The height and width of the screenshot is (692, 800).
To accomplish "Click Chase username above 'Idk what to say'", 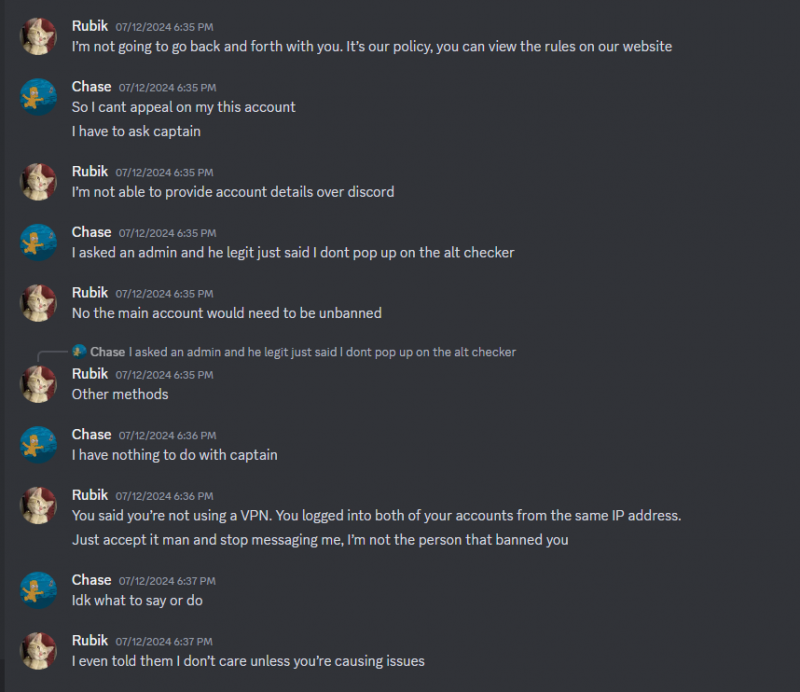I will coord(91,580).
